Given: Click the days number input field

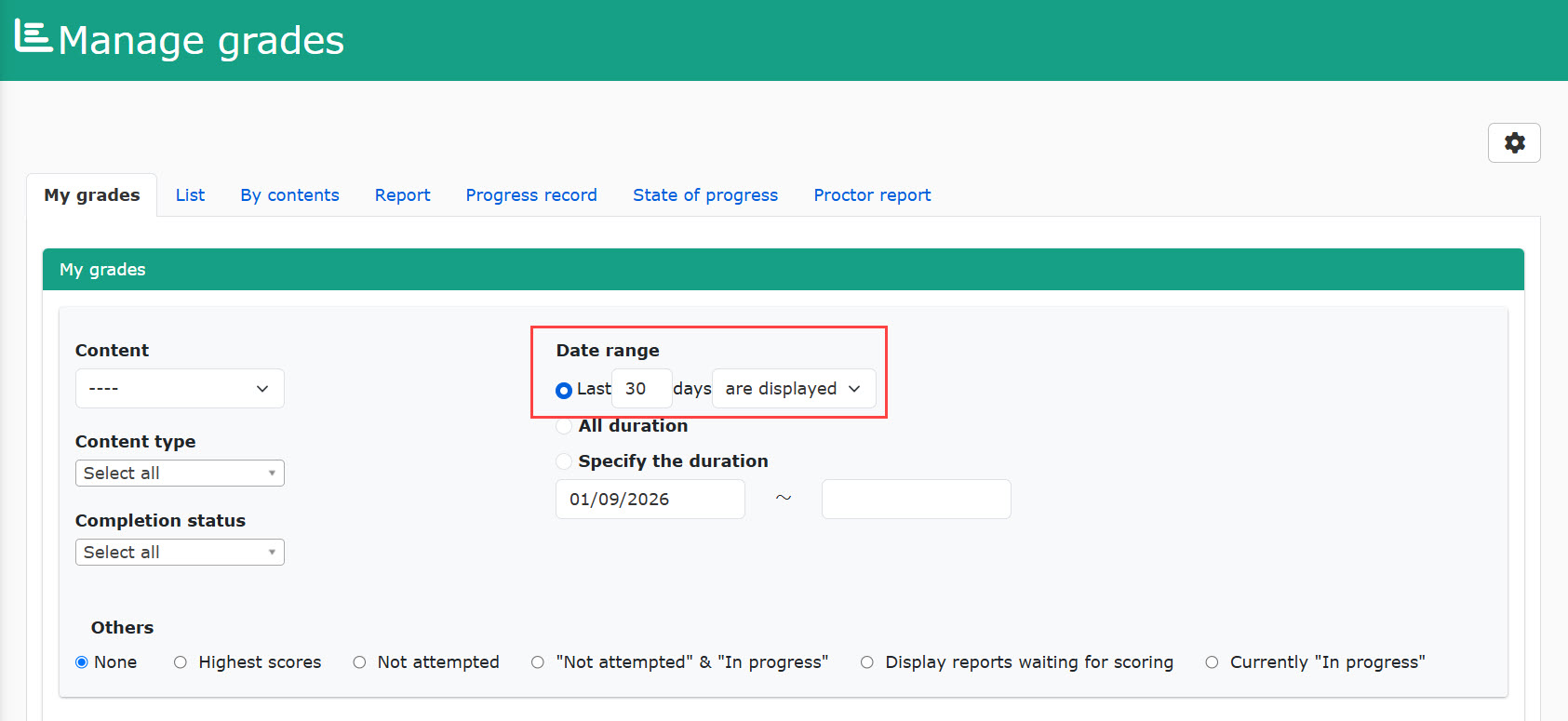Looking at the screenshot, I should coord(641,389).
